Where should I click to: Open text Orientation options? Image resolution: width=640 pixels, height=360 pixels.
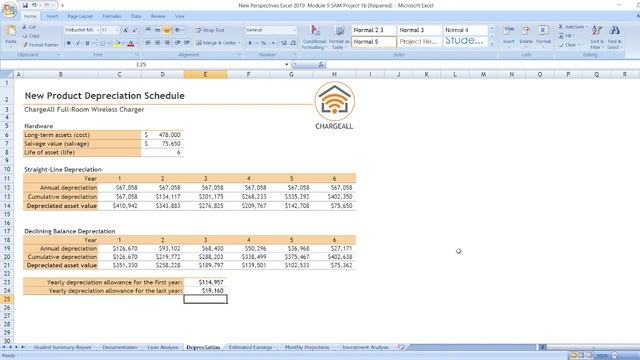(x=178, y=30)
